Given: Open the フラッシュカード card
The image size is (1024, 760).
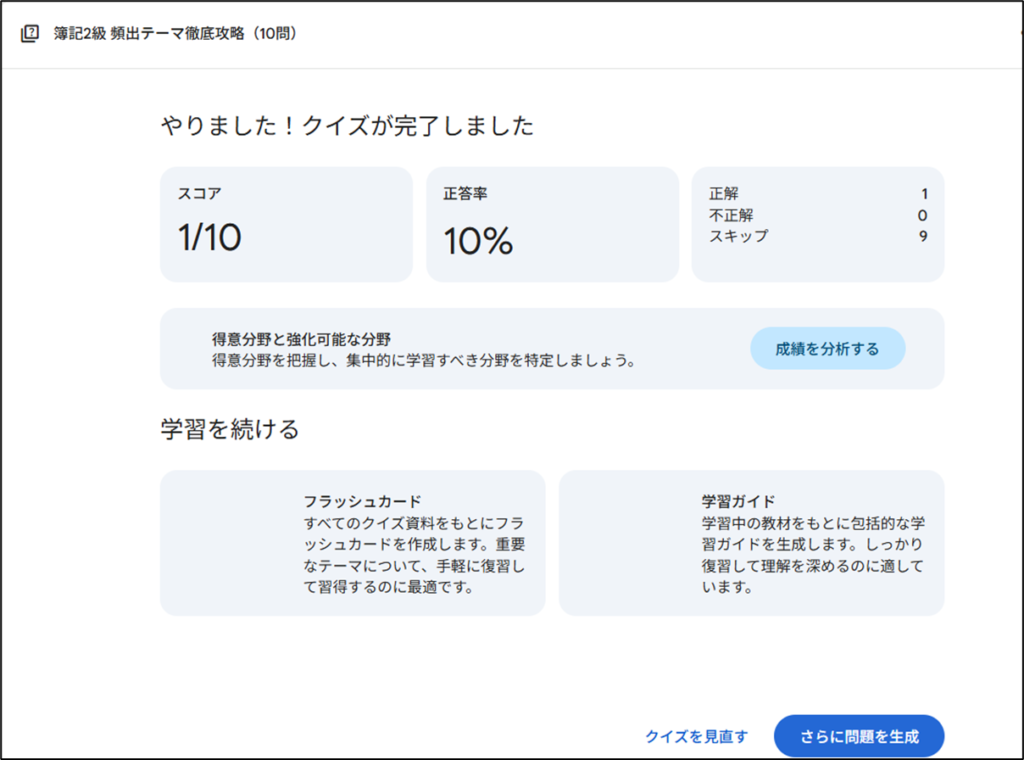Looking at the screenshot, I should 352,542.
